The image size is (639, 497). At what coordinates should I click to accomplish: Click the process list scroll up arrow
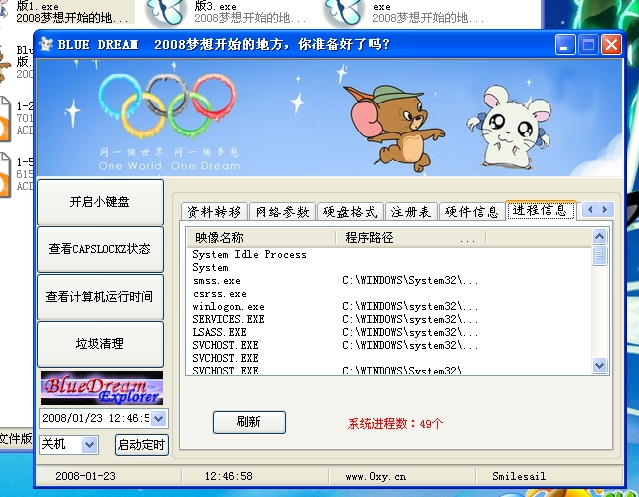click(x=599, y=236)
